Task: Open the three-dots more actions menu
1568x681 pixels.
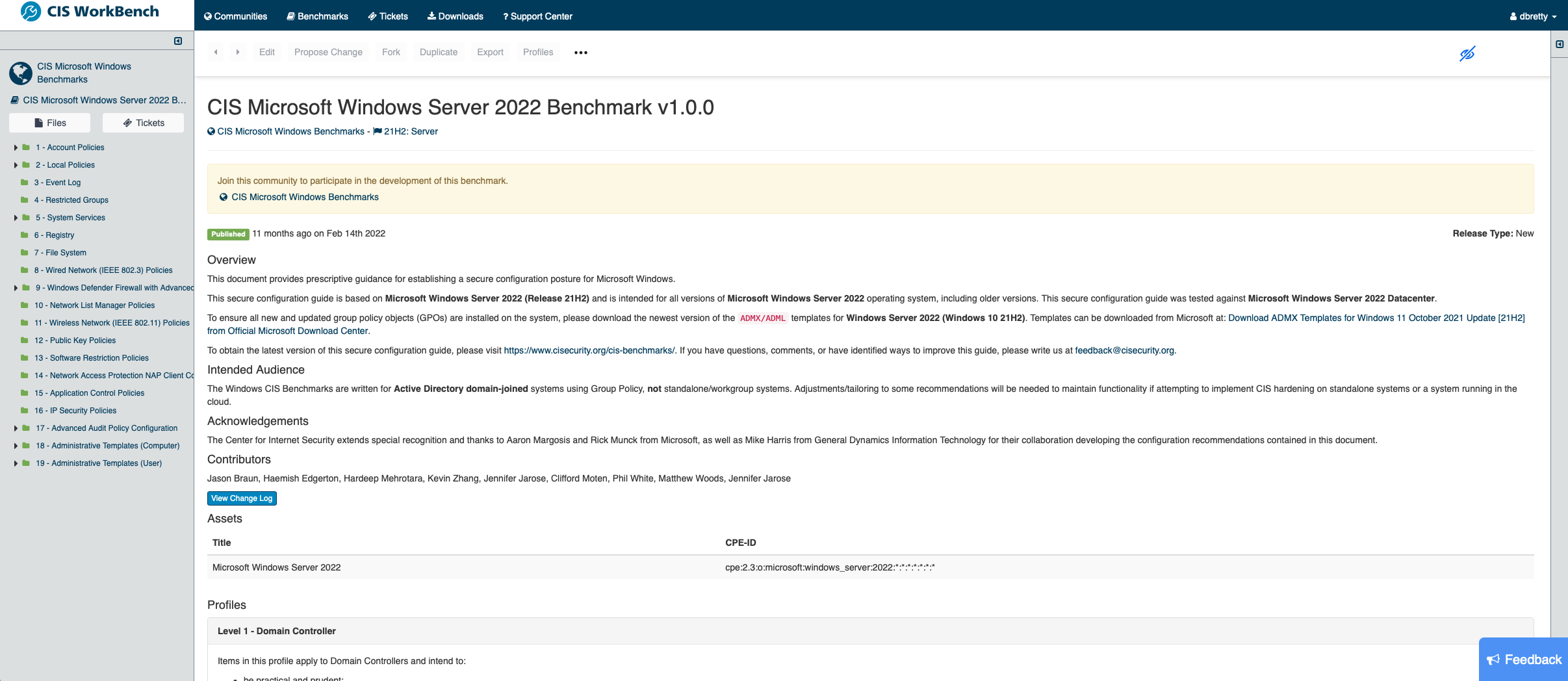Action: click(580, 53)
